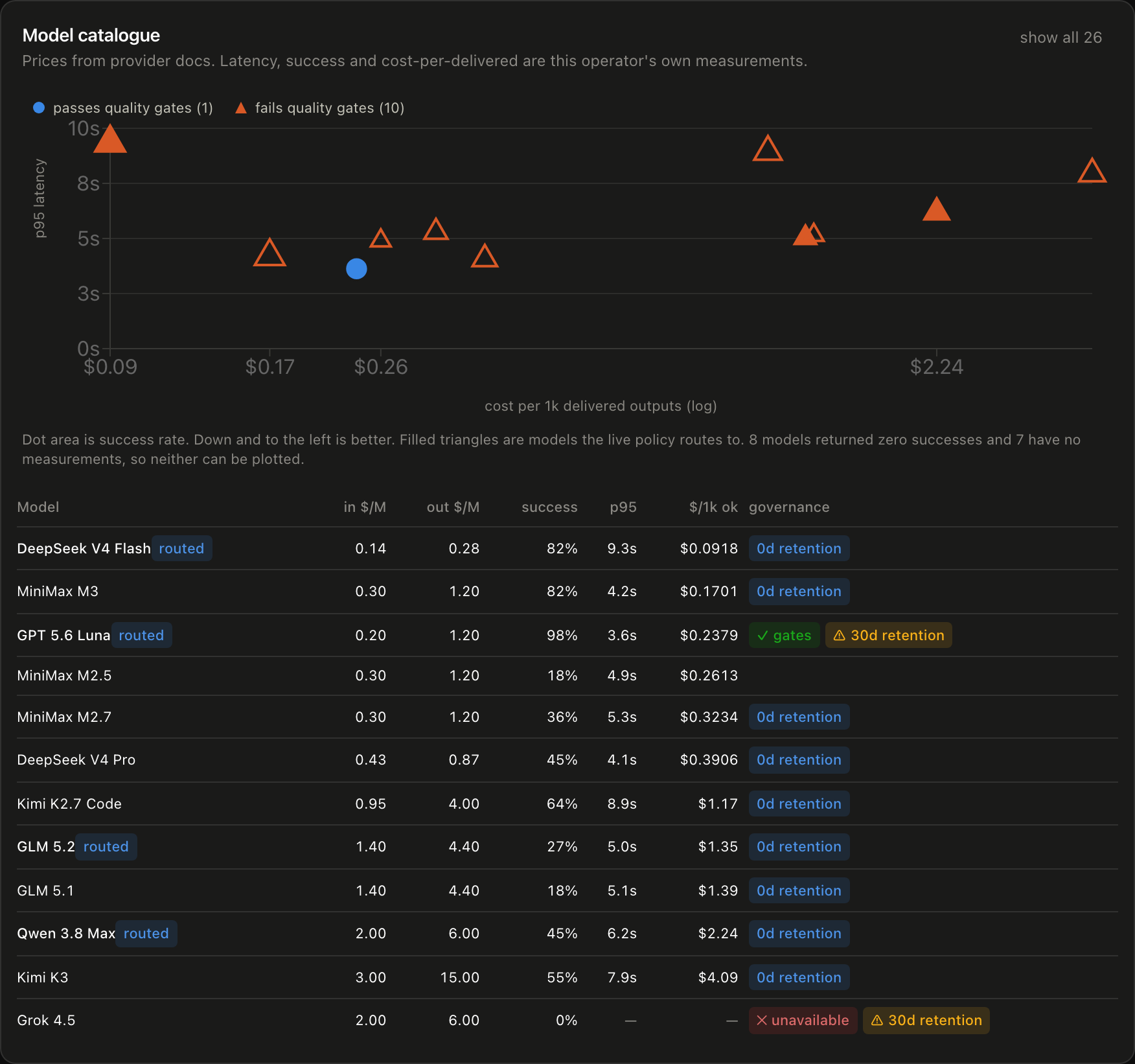1135x1064 pixels.
Task: Select 'passes quality gates (1)' legend entry
Action: (123, 108)
